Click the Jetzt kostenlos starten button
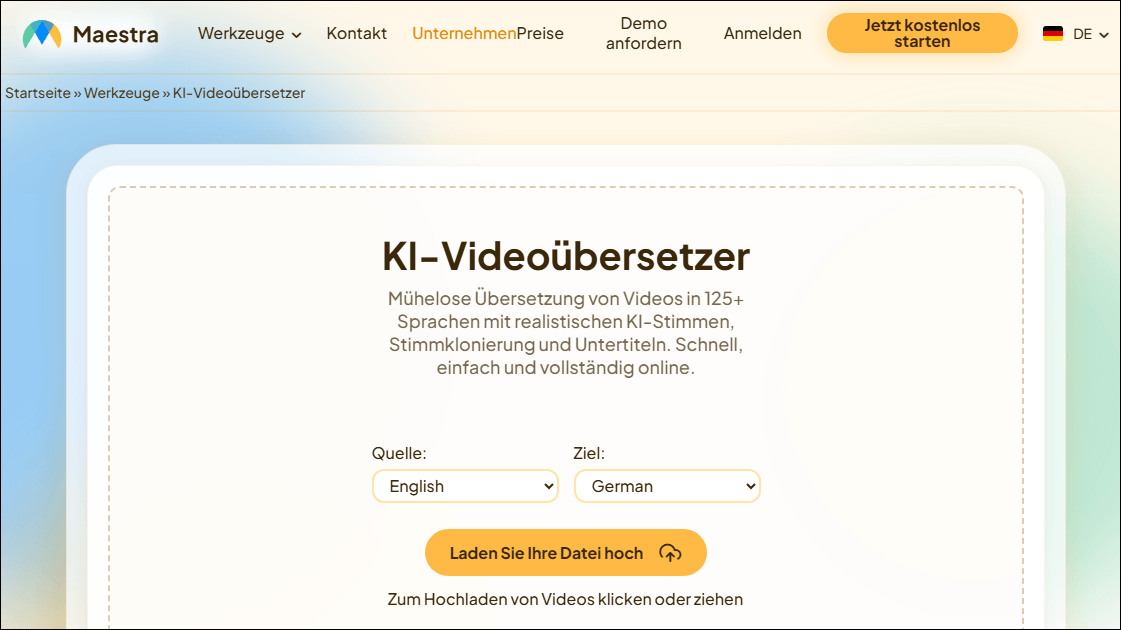This screenshot has width=1121, height=630. 921,33
